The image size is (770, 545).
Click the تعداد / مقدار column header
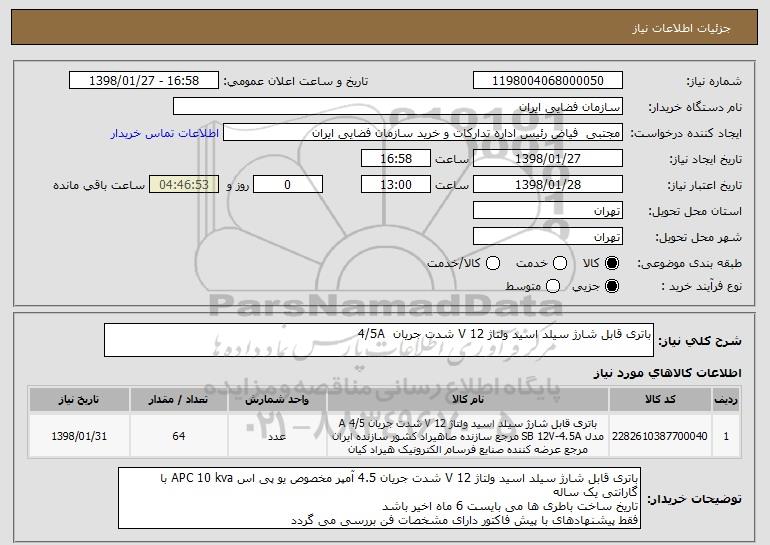click(x=179, y=400)
